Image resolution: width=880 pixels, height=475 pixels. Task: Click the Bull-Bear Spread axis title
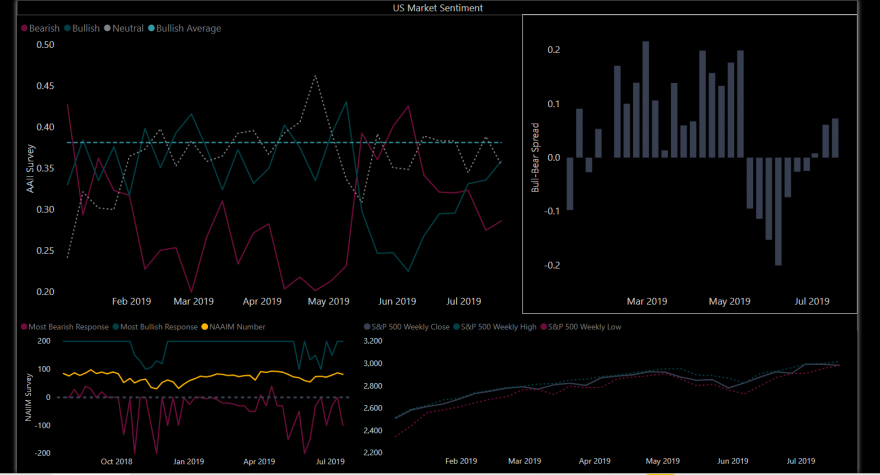coord(535,158)
